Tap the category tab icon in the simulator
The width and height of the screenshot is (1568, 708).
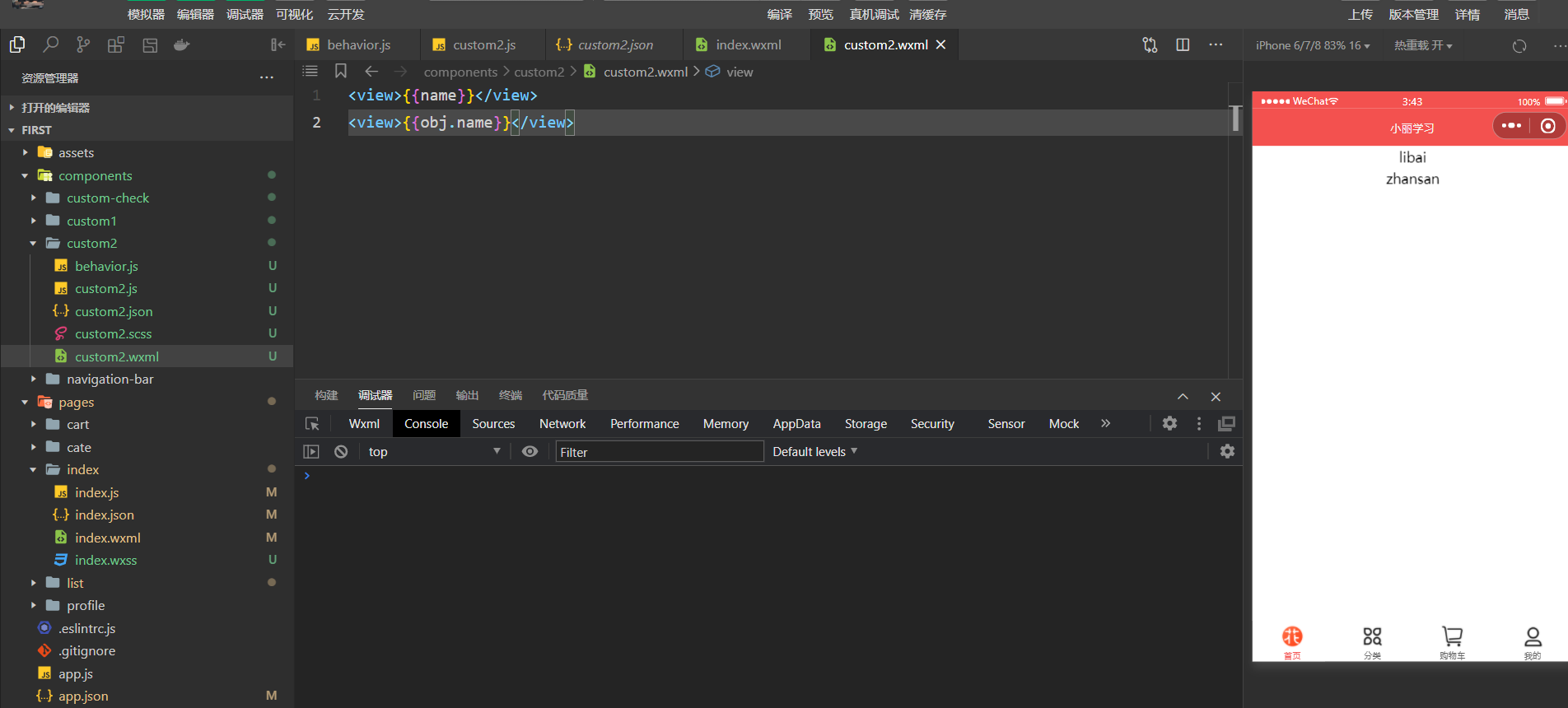click(x=1372, y=642)
